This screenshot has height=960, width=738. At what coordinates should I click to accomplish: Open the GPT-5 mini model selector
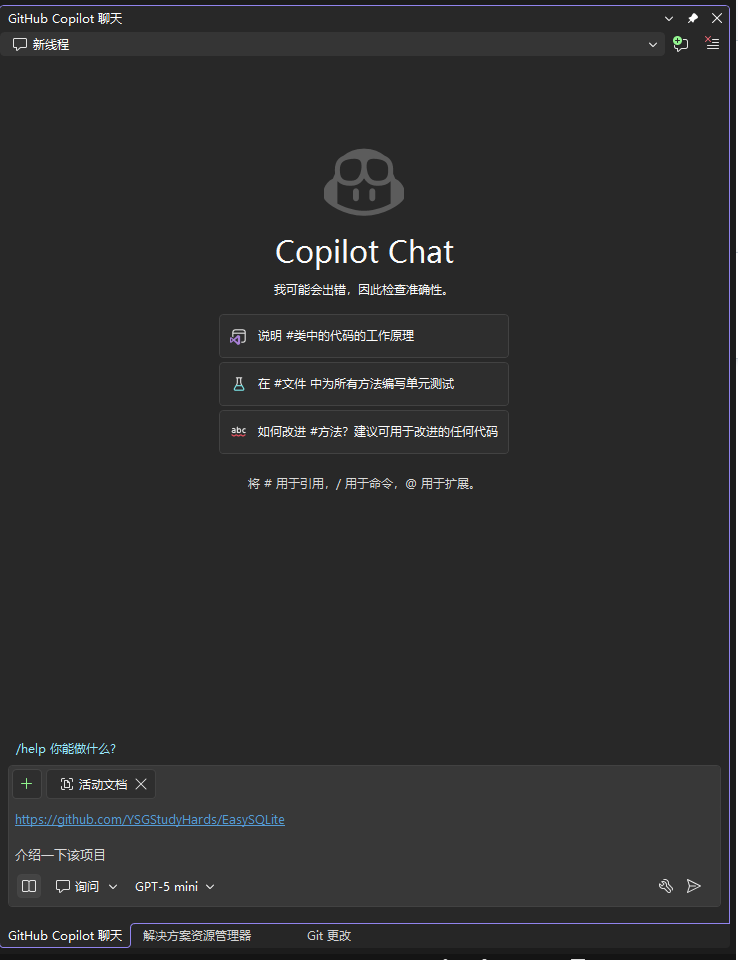(x=175, y=887)
